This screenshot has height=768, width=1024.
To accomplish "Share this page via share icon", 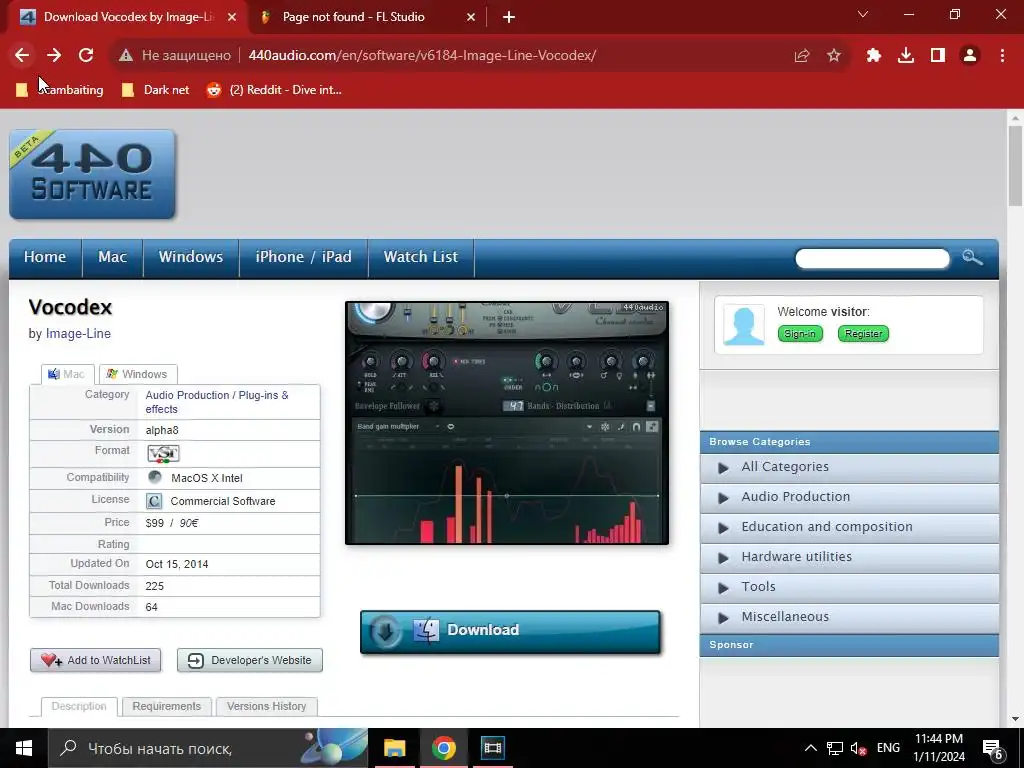I will (802, 56).
